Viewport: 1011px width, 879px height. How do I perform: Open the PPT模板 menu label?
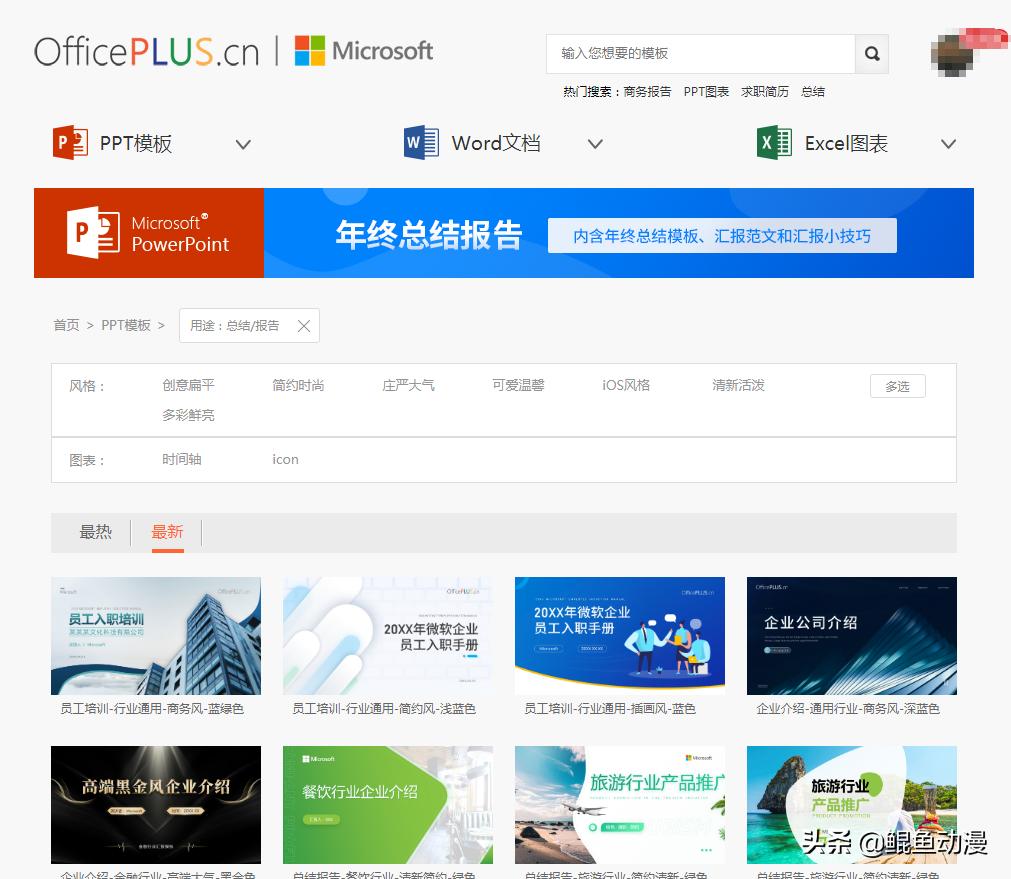pos(136,143)
